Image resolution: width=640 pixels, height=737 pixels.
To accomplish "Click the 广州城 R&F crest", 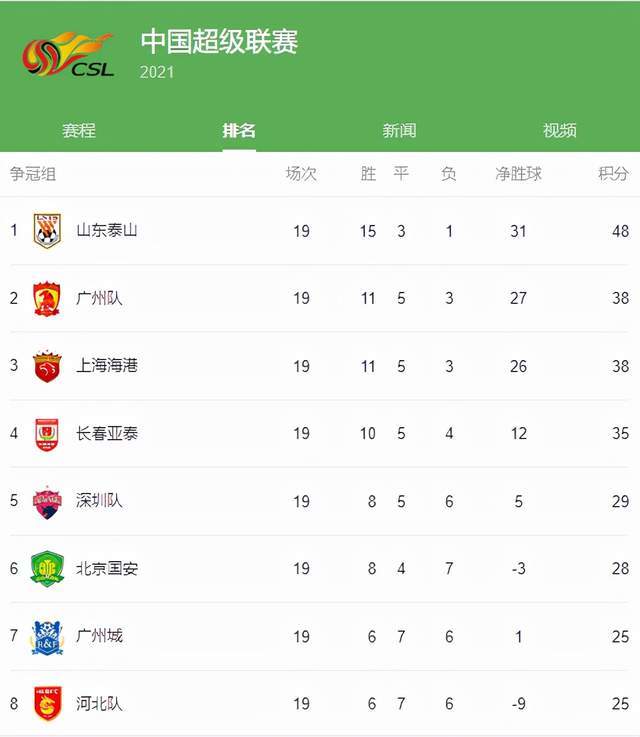I will point(47,637).
